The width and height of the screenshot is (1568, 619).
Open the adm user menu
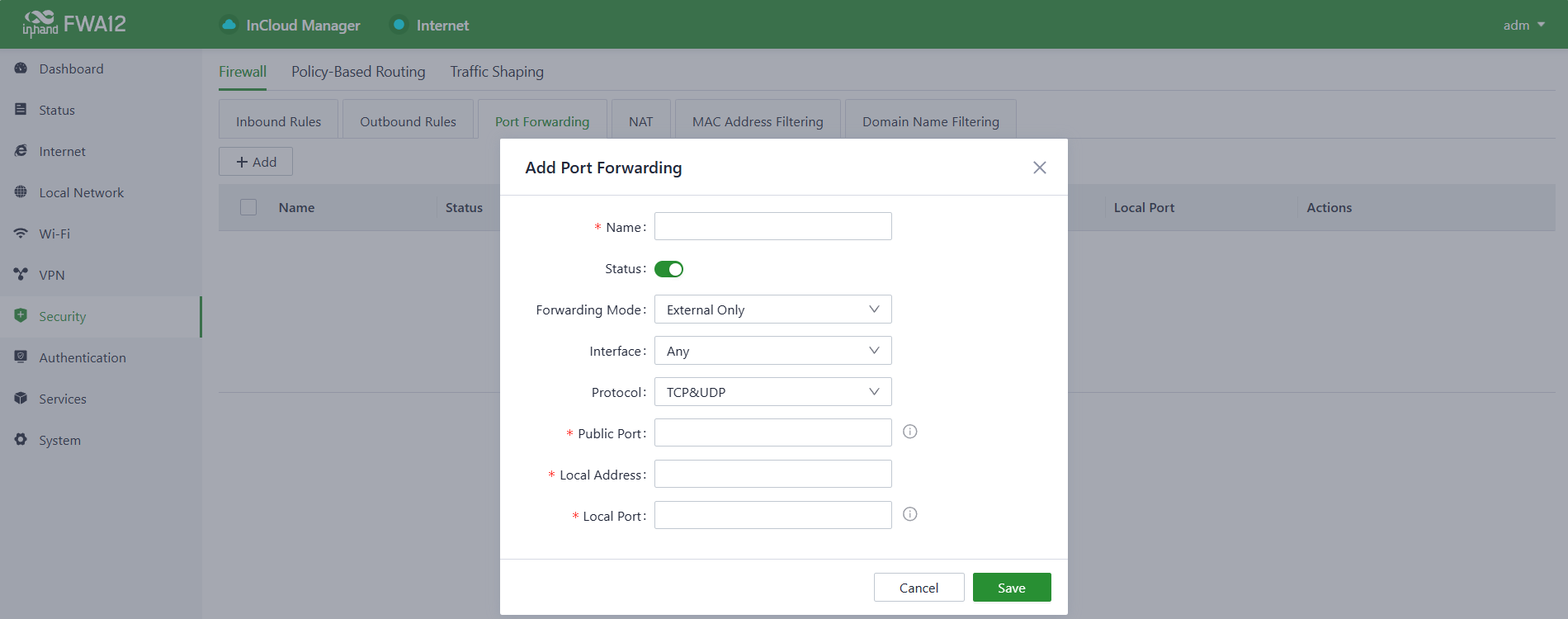(x=1523, y=25)
